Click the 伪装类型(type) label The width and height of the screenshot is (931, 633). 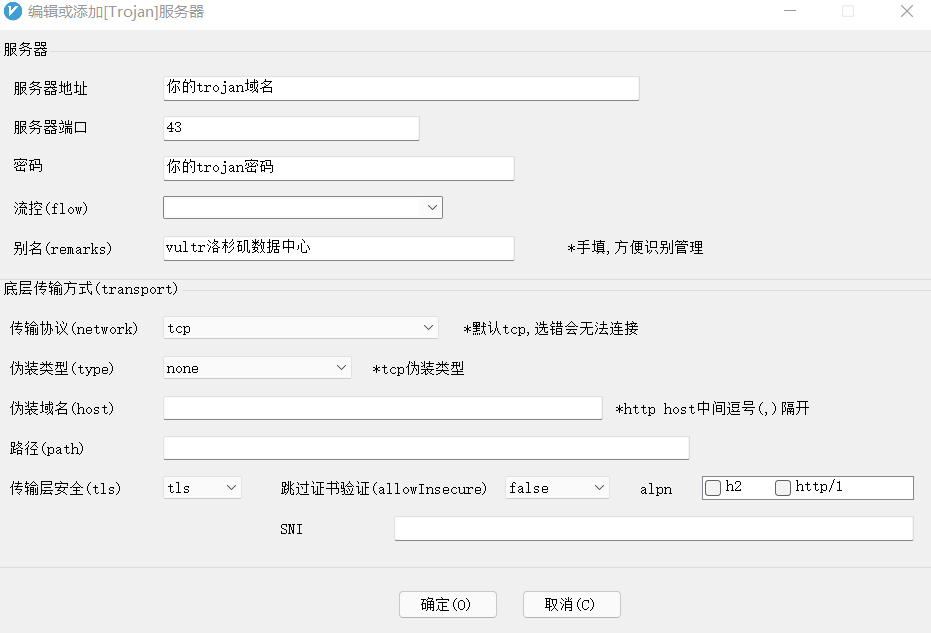tap(62, 368)
